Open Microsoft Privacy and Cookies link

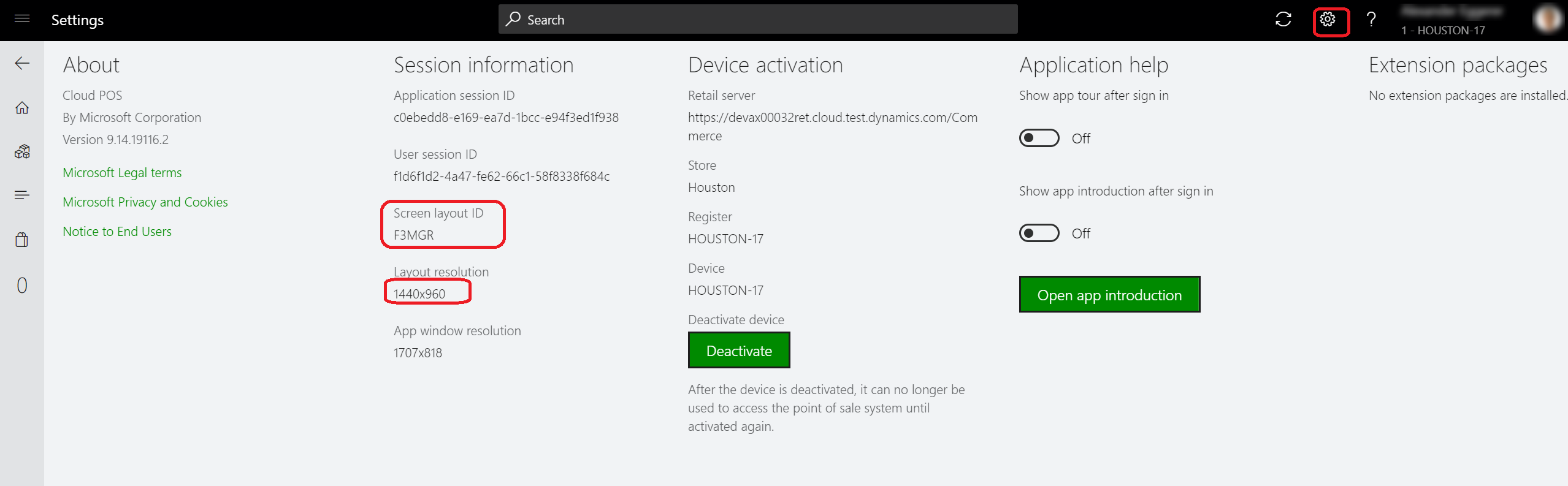coord(145,202)
